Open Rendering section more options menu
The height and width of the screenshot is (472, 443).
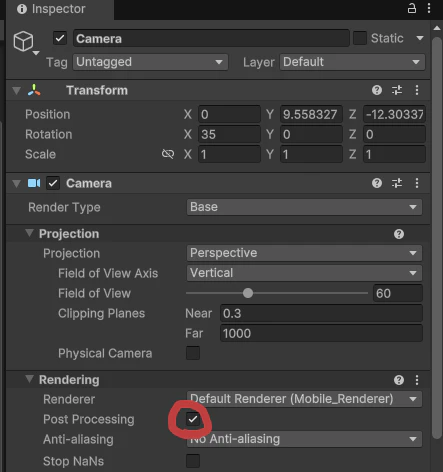point(417,380)
